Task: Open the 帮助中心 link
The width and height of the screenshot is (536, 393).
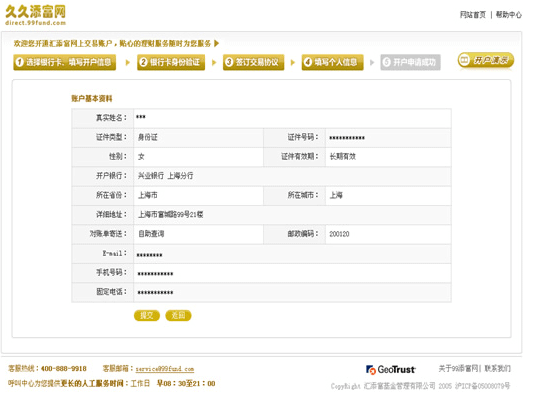Action: [509, 15]
